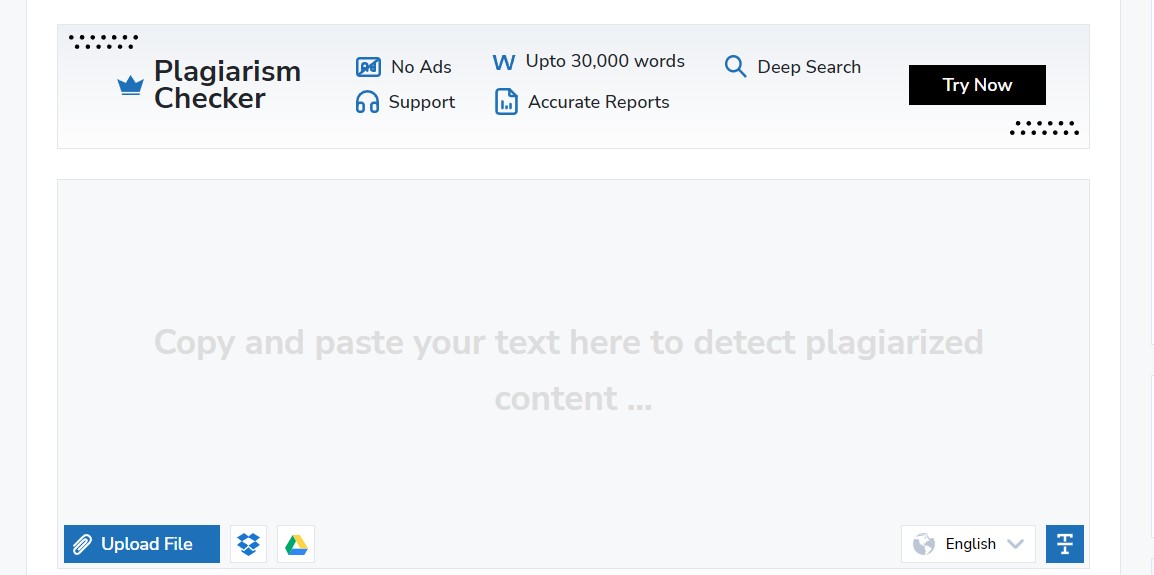Click the Accurate Reports document icon
The width and height of the screenshot is (1154, 575).
pyautogui.click(x=506, y=102)
